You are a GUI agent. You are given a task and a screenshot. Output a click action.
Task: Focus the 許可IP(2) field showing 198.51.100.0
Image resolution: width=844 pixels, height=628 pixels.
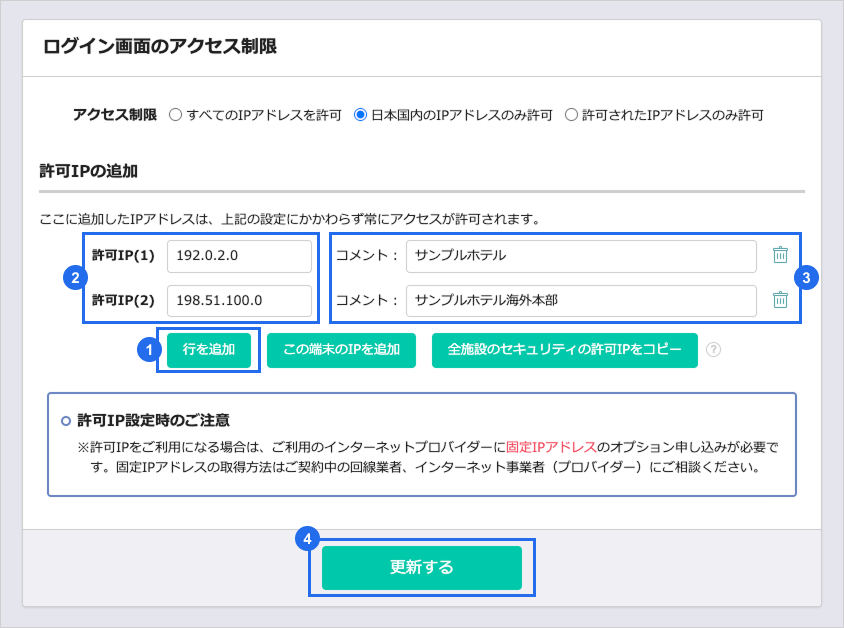coord(239,300)
